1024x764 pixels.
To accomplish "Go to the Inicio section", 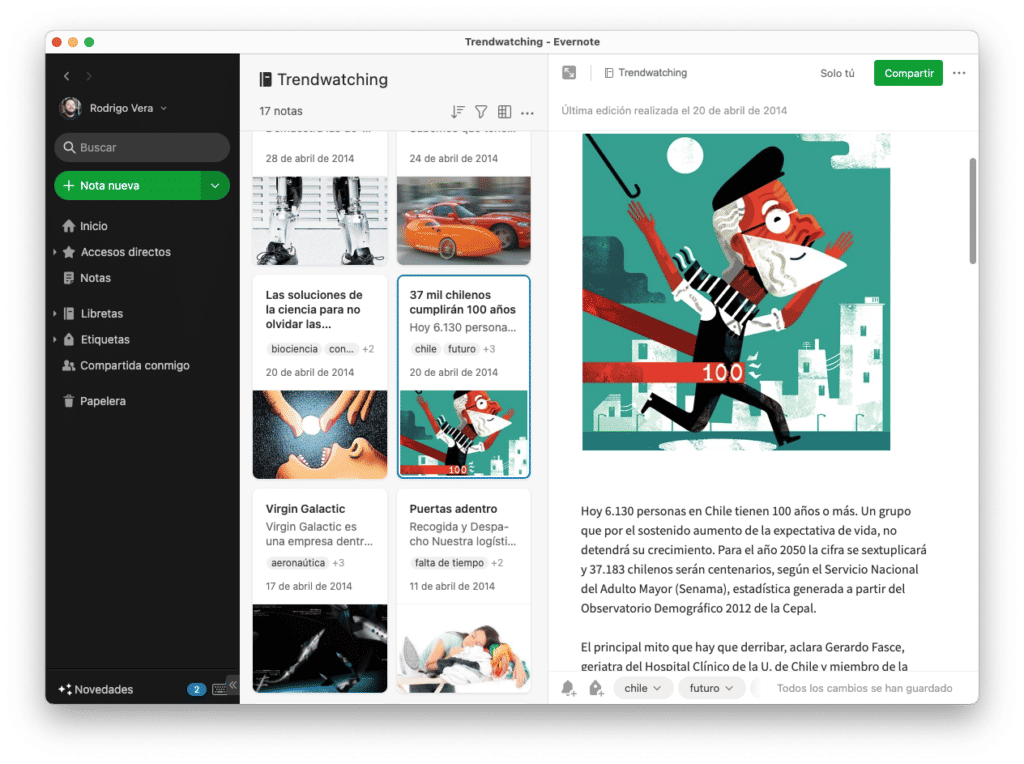I will pyautogui.click(x=92, y=225).
